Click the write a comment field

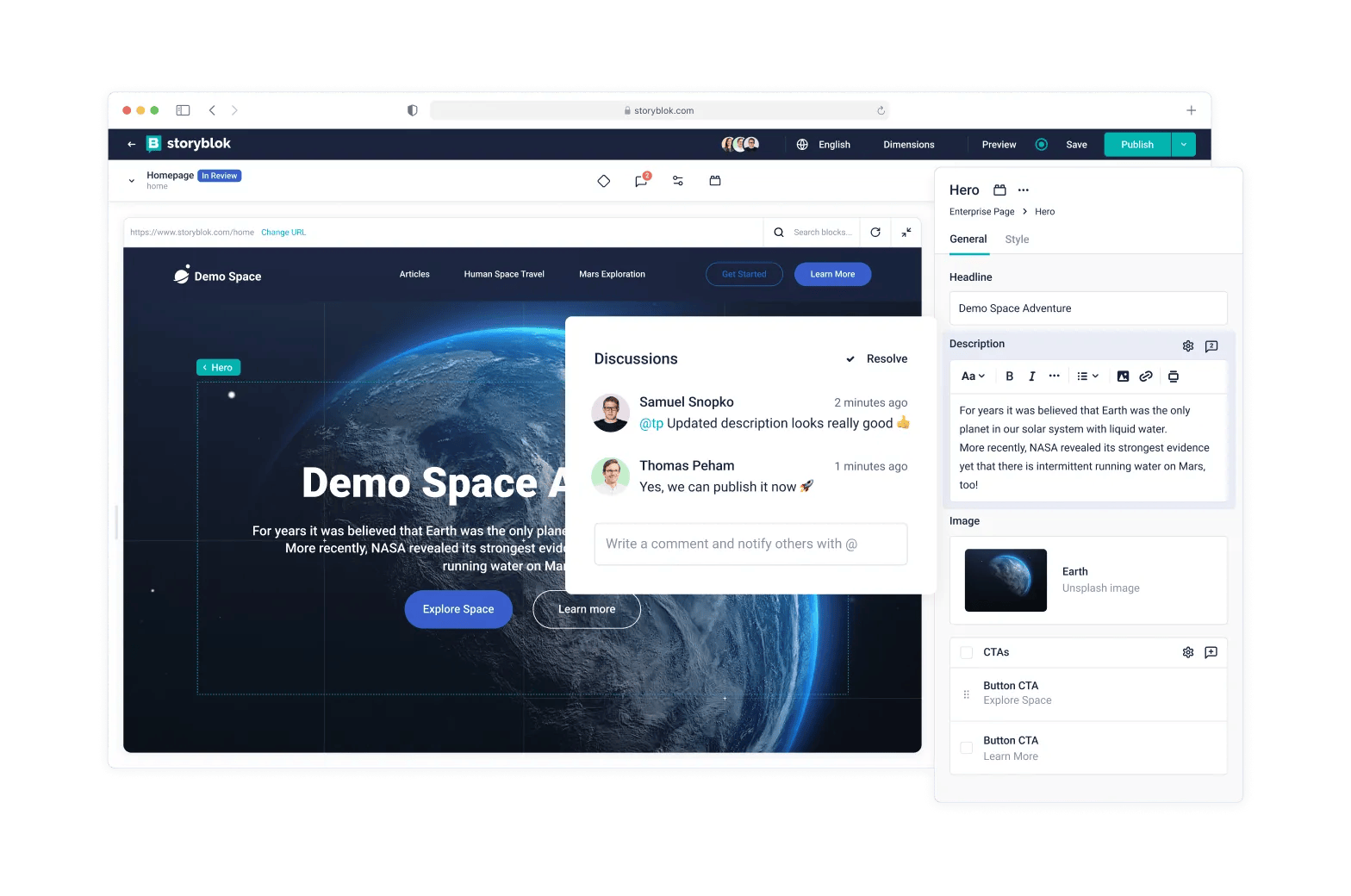tap(750, 544)
